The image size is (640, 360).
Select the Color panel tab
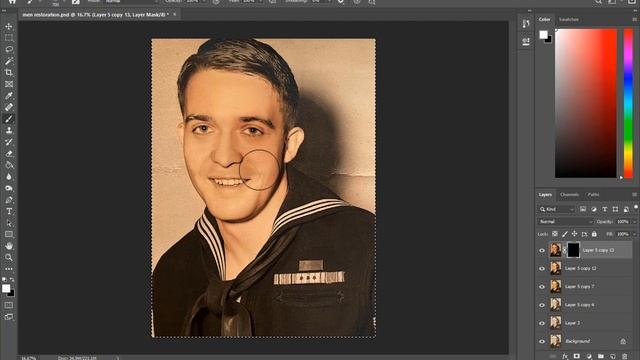pyautogui.click(x=544, y=19)
